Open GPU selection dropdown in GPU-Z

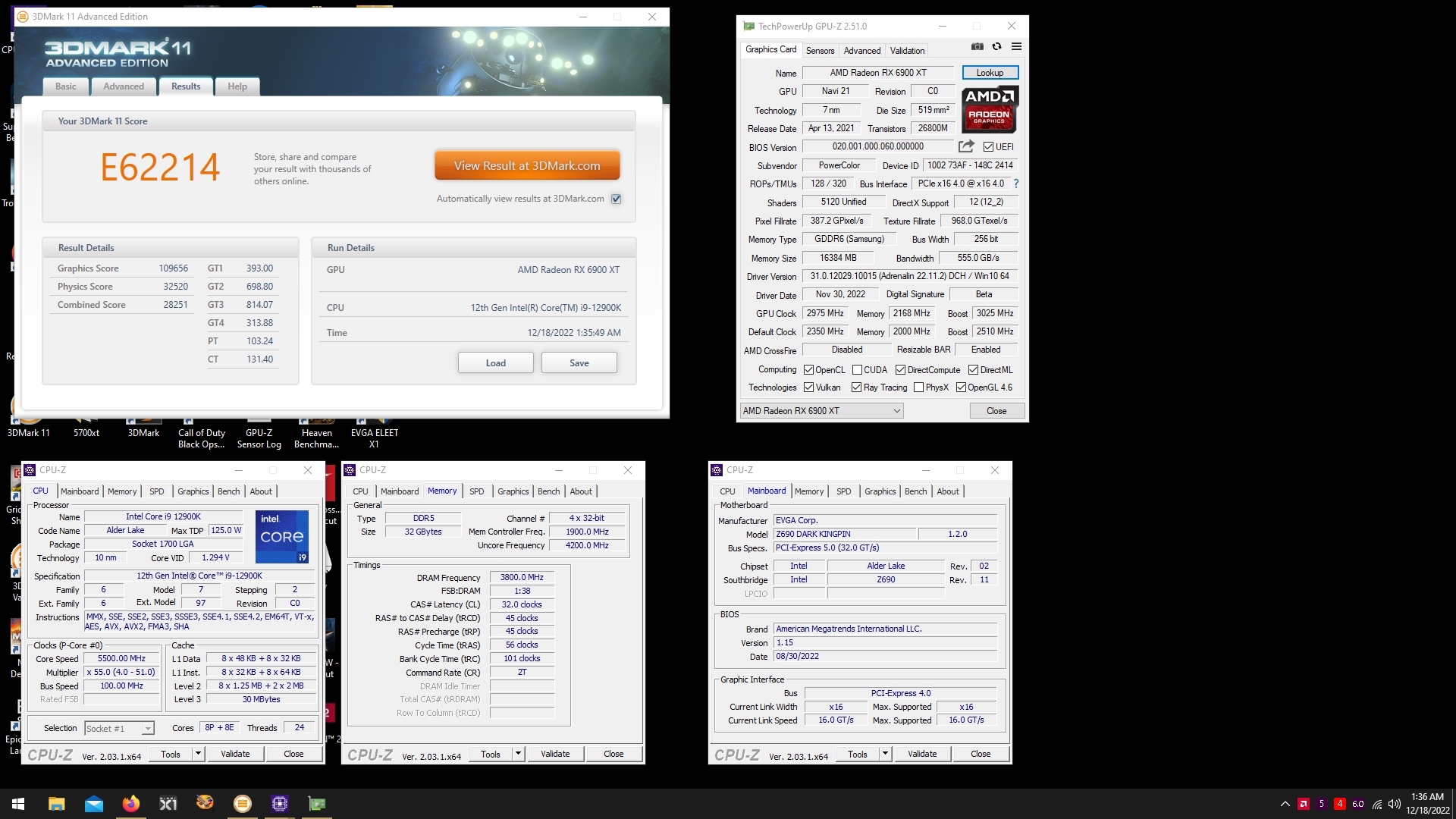[821, 411]
